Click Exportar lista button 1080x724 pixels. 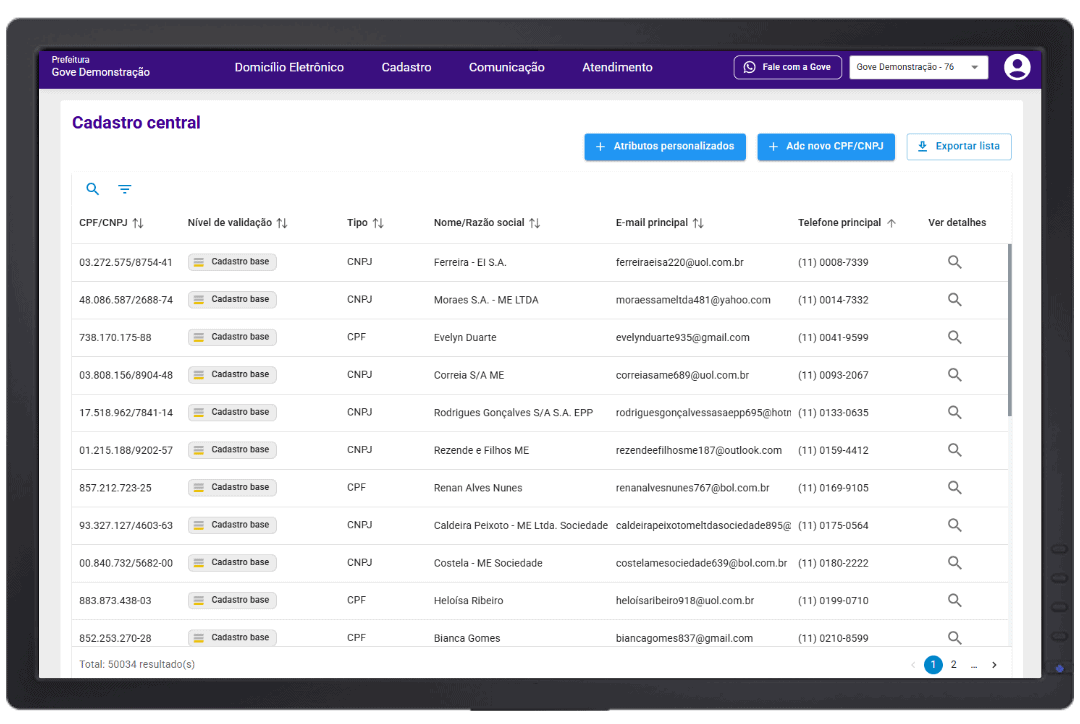pos(959,147)
